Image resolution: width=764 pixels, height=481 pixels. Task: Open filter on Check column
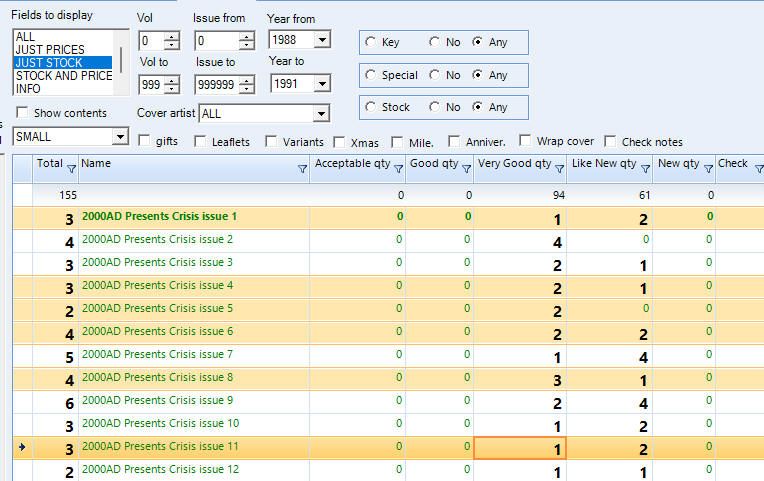(x=759, y=169)
